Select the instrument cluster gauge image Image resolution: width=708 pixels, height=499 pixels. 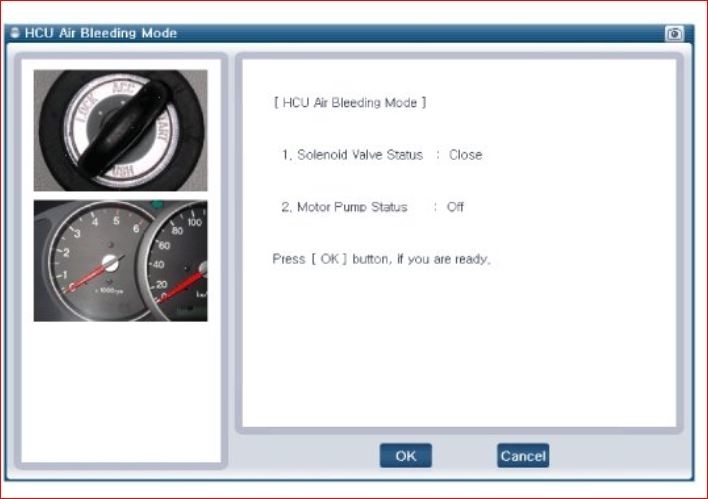[x=121, y=261]
